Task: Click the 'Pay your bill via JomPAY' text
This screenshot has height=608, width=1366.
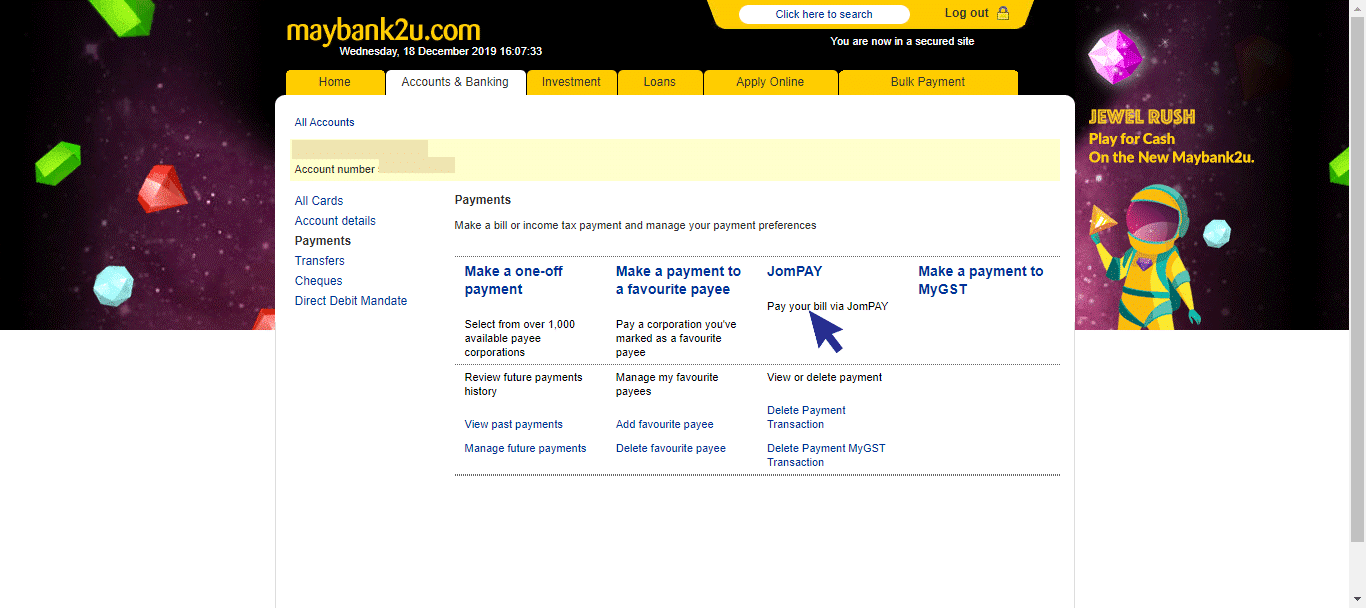Action: (827, 306)
